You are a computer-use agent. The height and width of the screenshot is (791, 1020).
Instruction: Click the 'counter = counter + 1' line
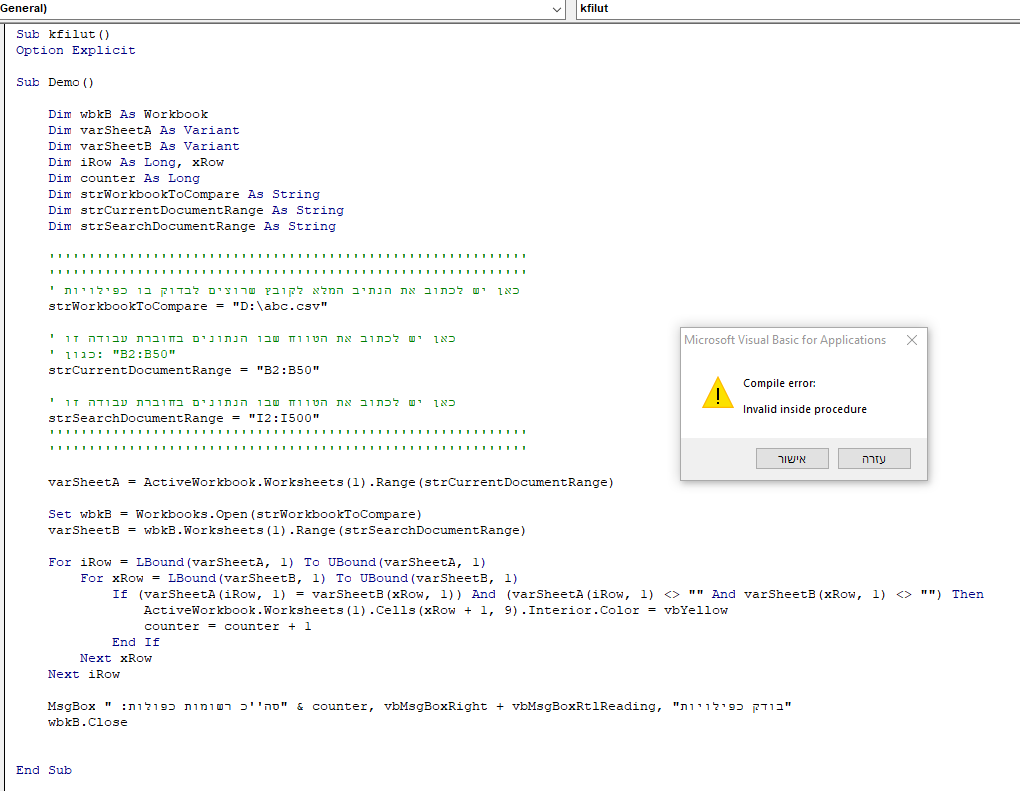[x=228, y=626]
